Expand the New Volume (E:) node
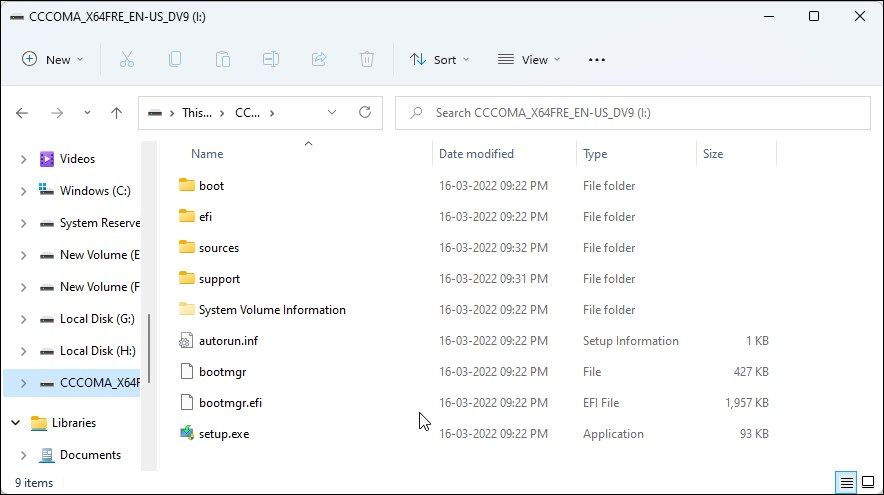The width and height of the screenshot is (884, 495). coord(23,255)
